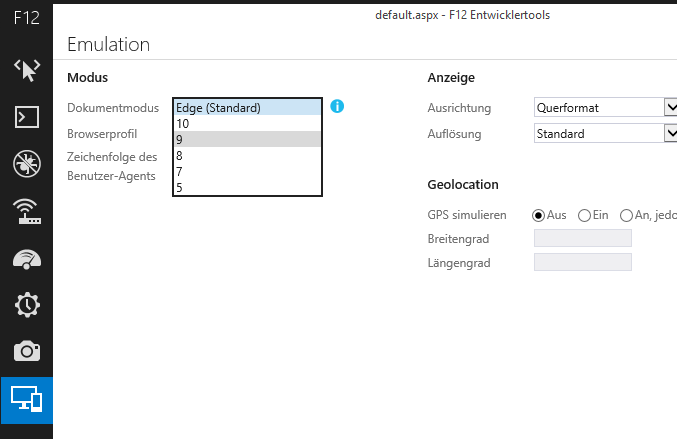
Task: Select the Emulation devices icon
Action: click(27, 400)
